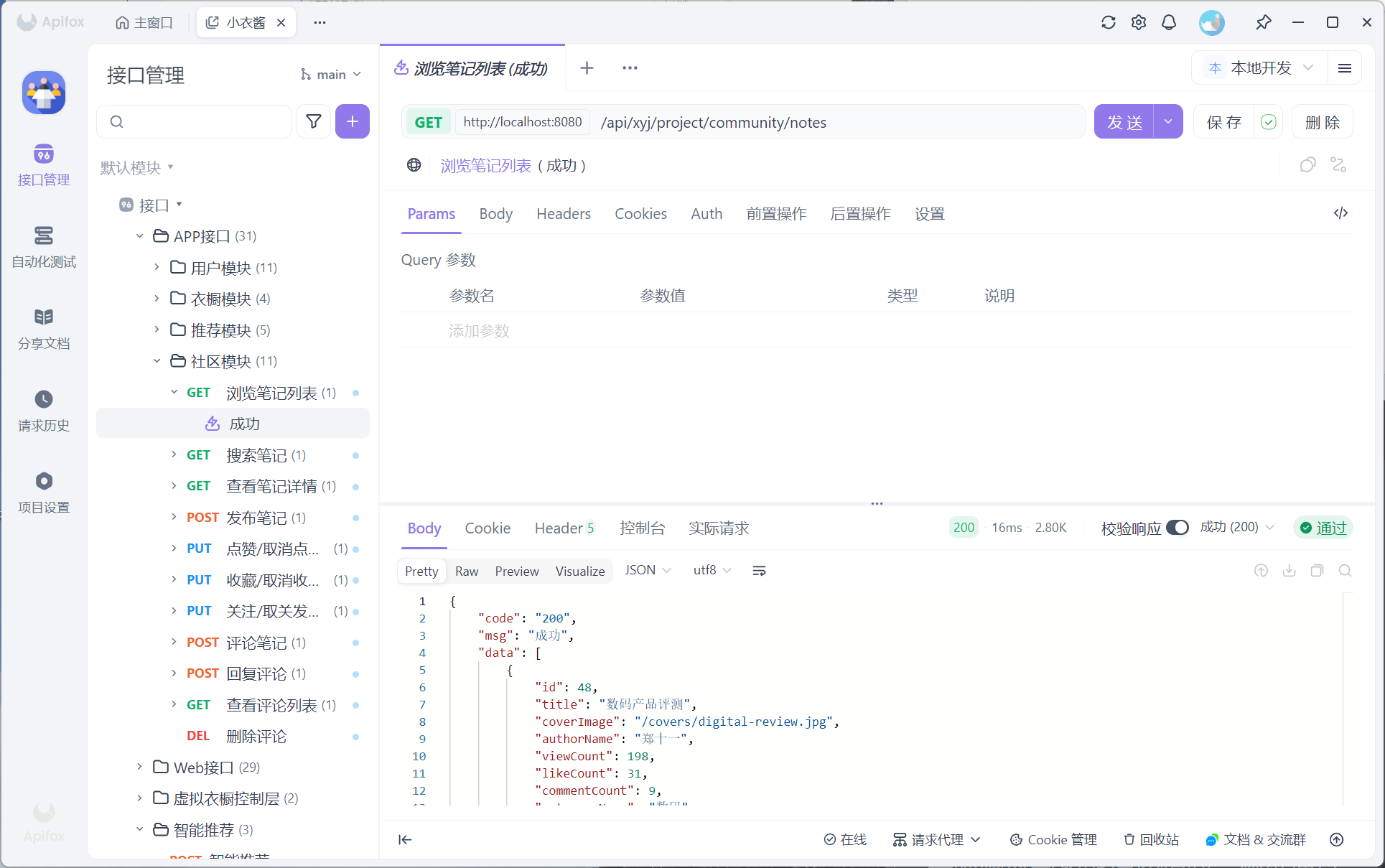Image resolution: width=1385 pixels, height=868 pixels.
Task: Switch to the Headers request tab
Action: tap(563, 214)
